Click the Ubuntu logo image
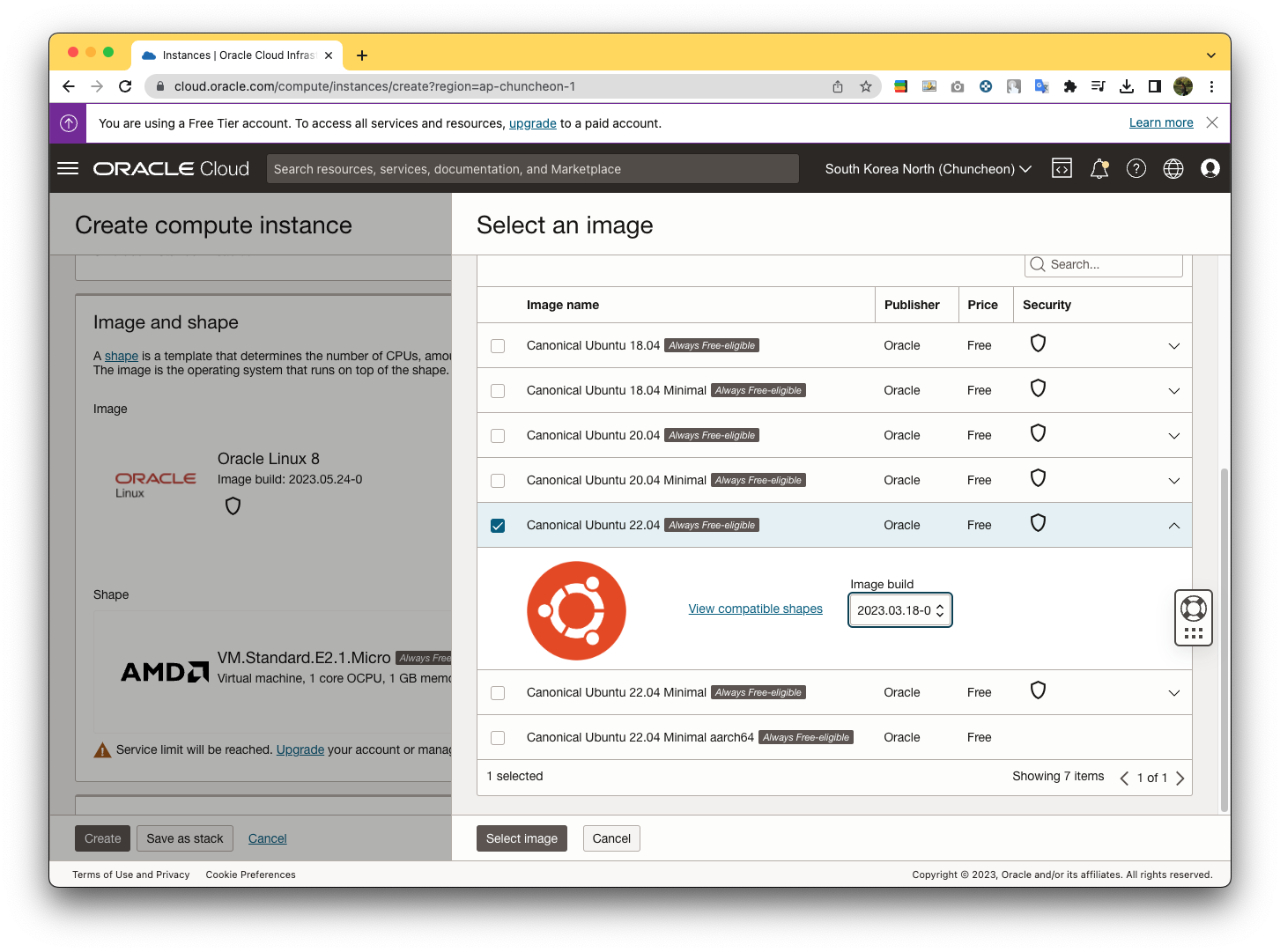1280x952 pixels. [x=576, y=610]
